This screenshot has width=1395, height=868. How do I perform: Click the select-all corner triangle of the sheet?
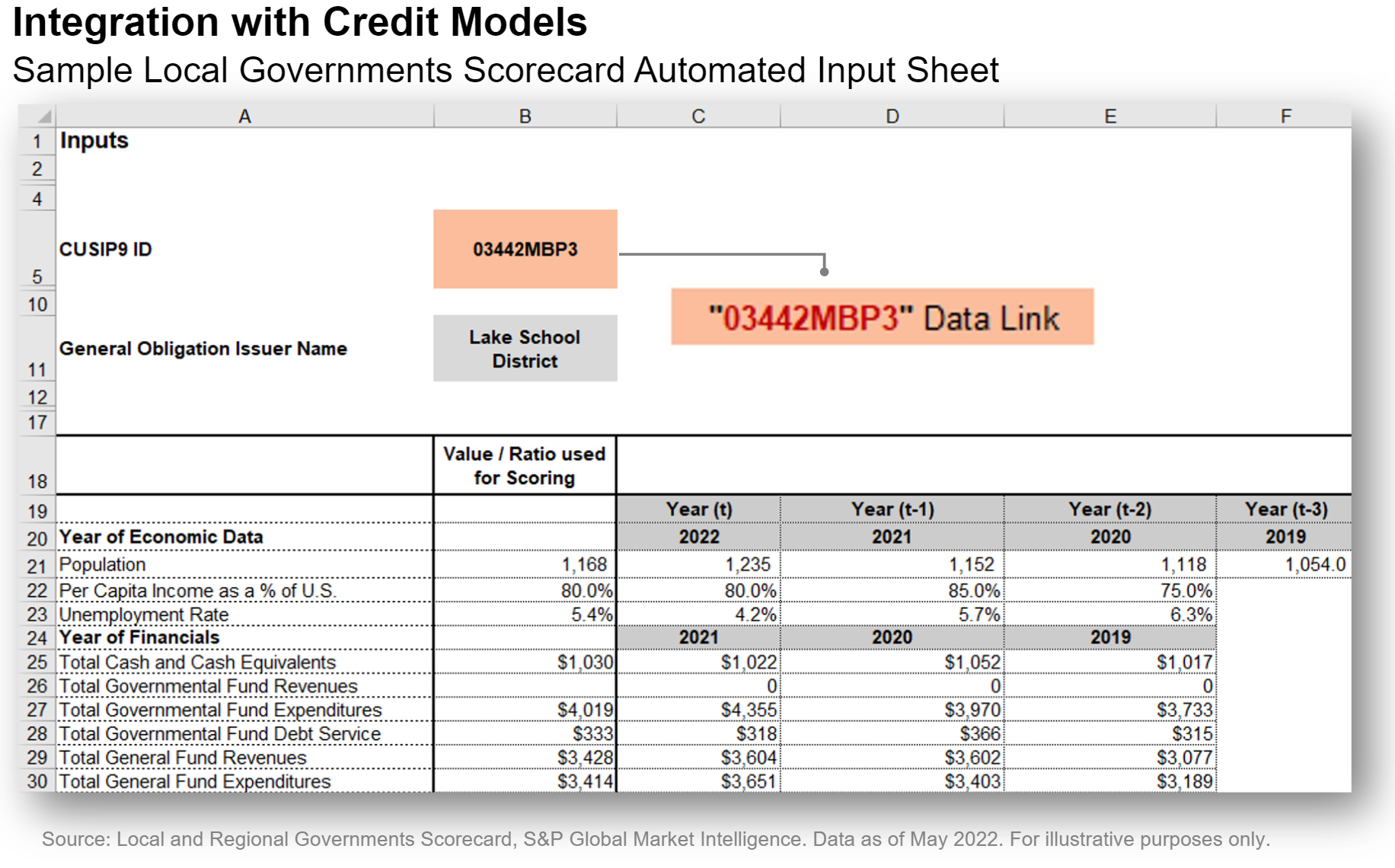coord(43,116)
